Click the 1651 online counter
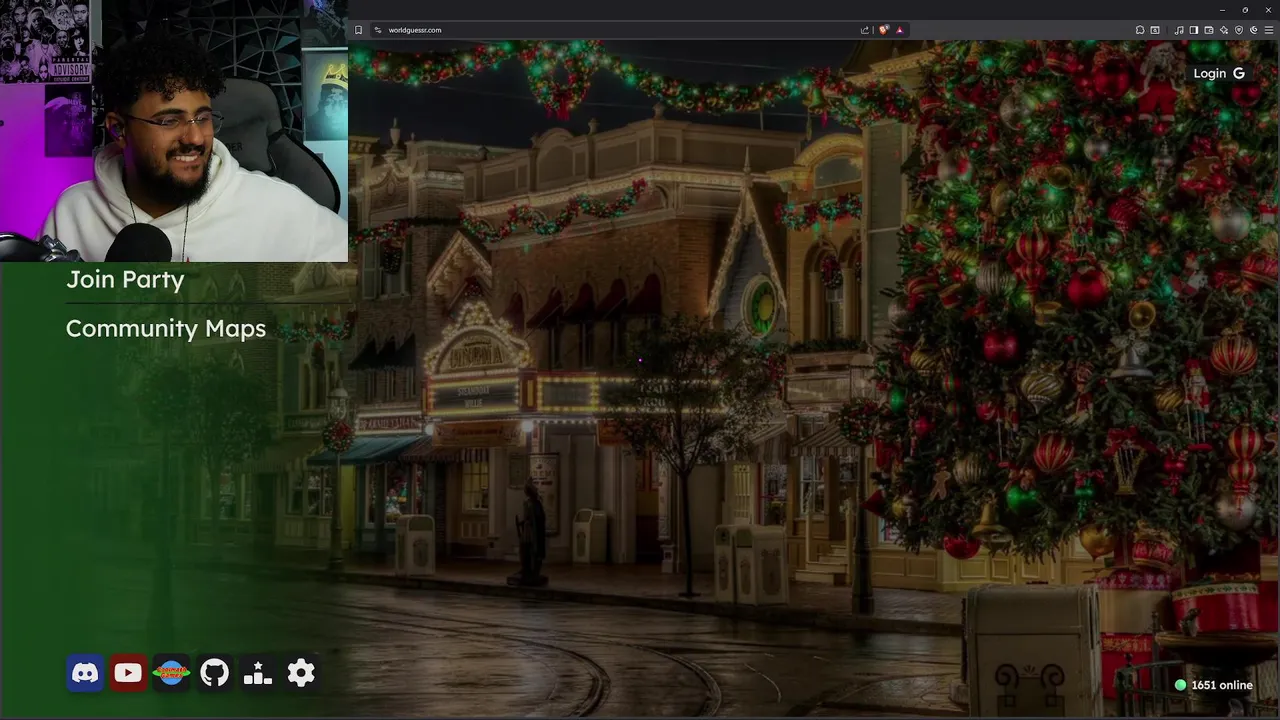Image resolution: width=1280 pixels, height=720 pixels. point(1213,685)
